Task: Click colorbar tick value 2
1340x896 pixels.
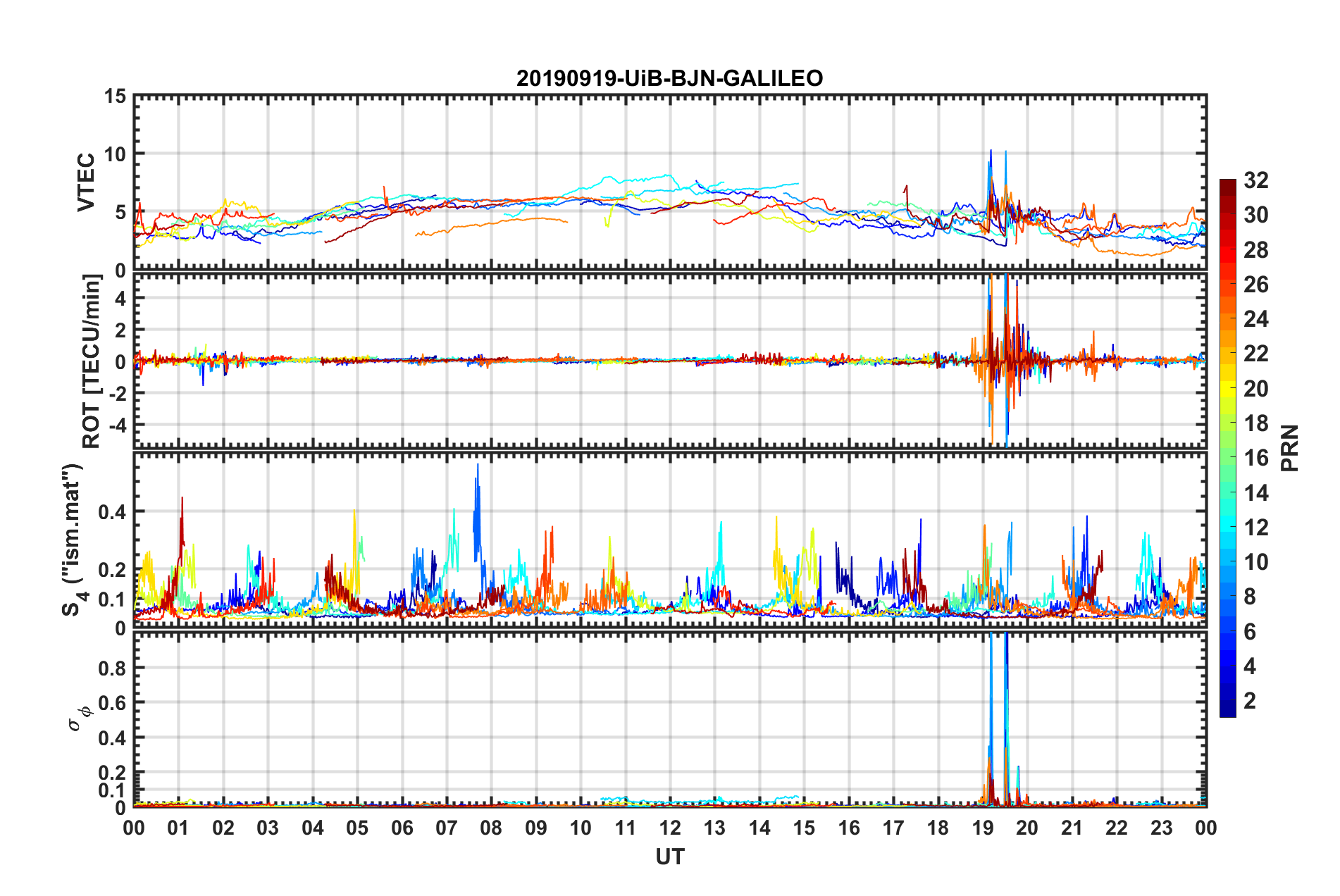Action: [1250, 700]
